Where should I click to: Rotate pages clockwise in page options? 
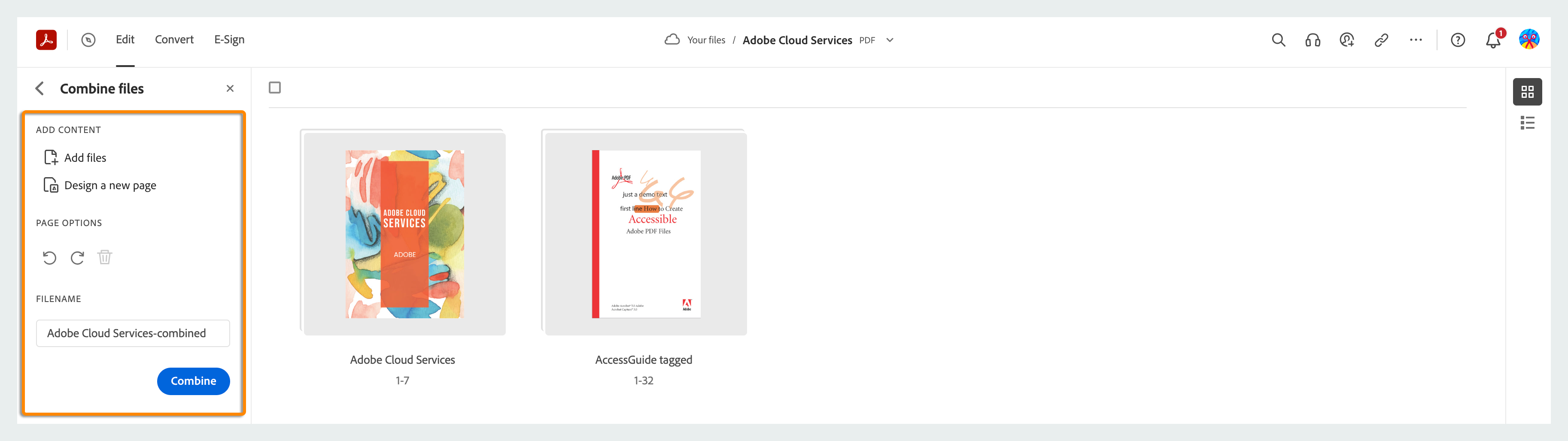click(77, 258)
